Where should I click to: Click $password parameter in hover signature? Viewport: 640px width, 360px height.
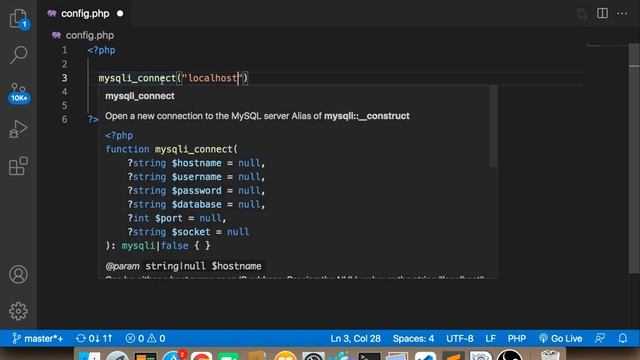point(196,191)
